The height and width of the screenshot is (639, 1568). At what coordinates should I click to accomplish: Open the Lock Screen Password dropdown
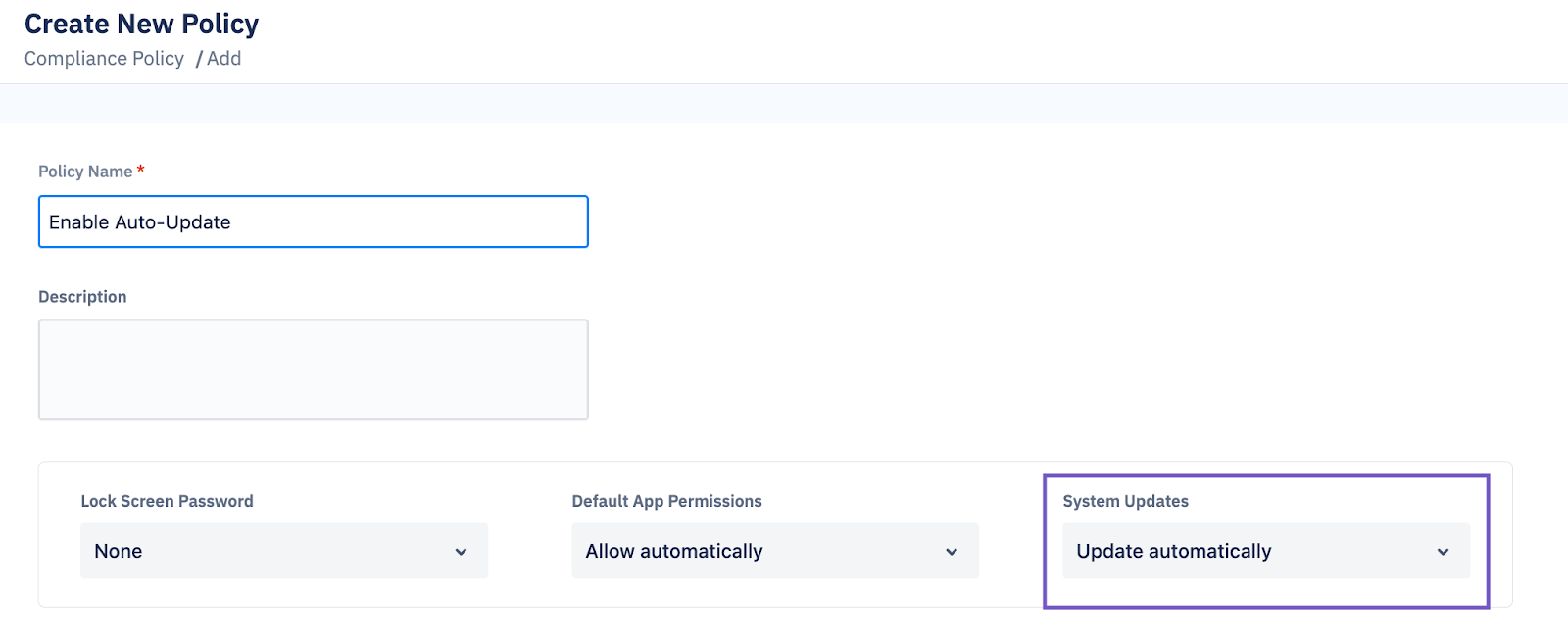(x=284, y=551)
